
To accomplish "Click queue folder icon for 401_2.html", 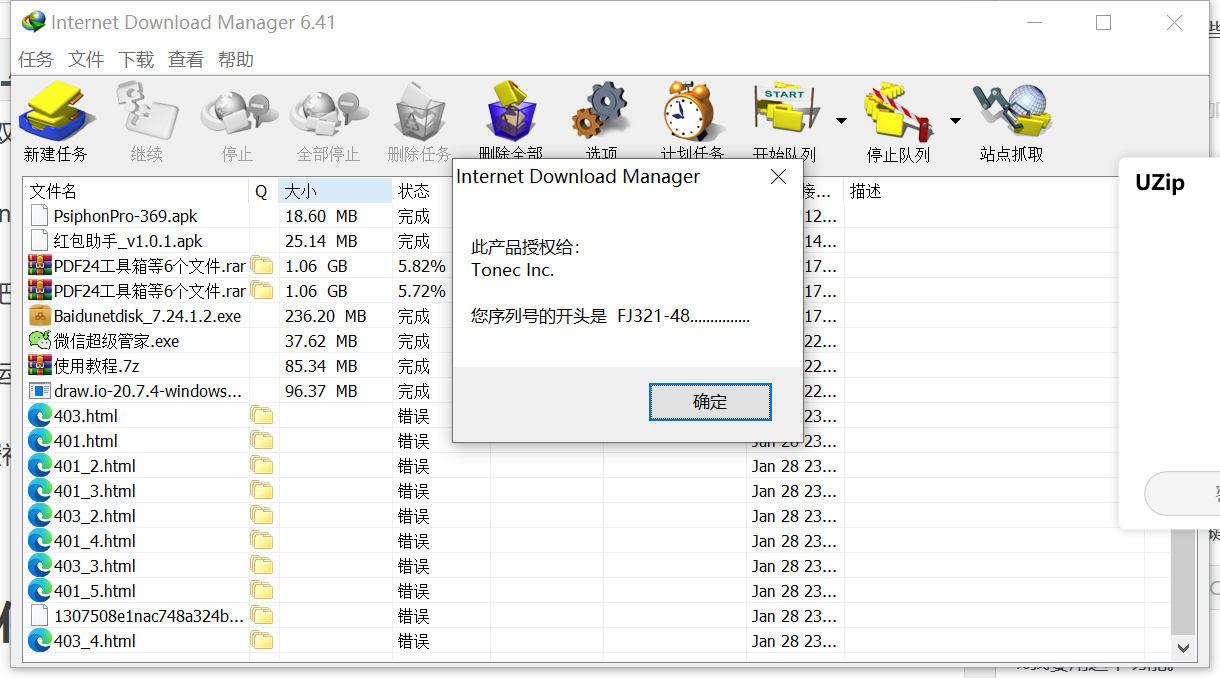I will click(x=262, y=465).
